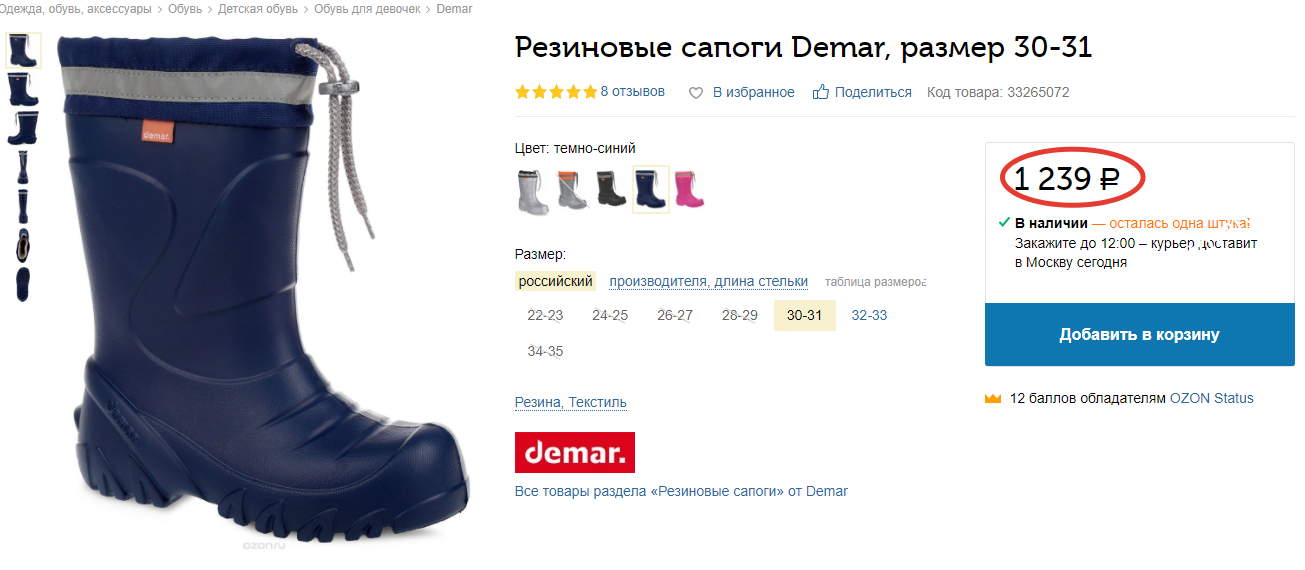
Task: Click the Demar red brand logo
Action: (x=575, y=452)
